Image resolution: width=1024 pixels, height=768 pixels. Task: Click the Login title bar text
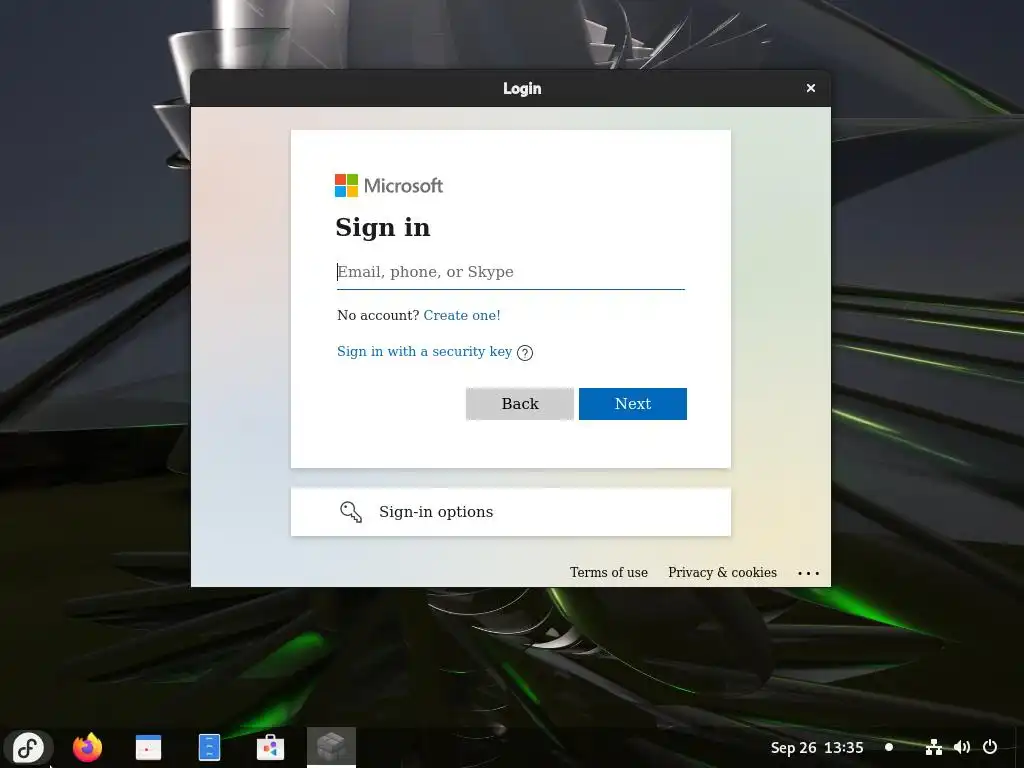pos(522,88)
